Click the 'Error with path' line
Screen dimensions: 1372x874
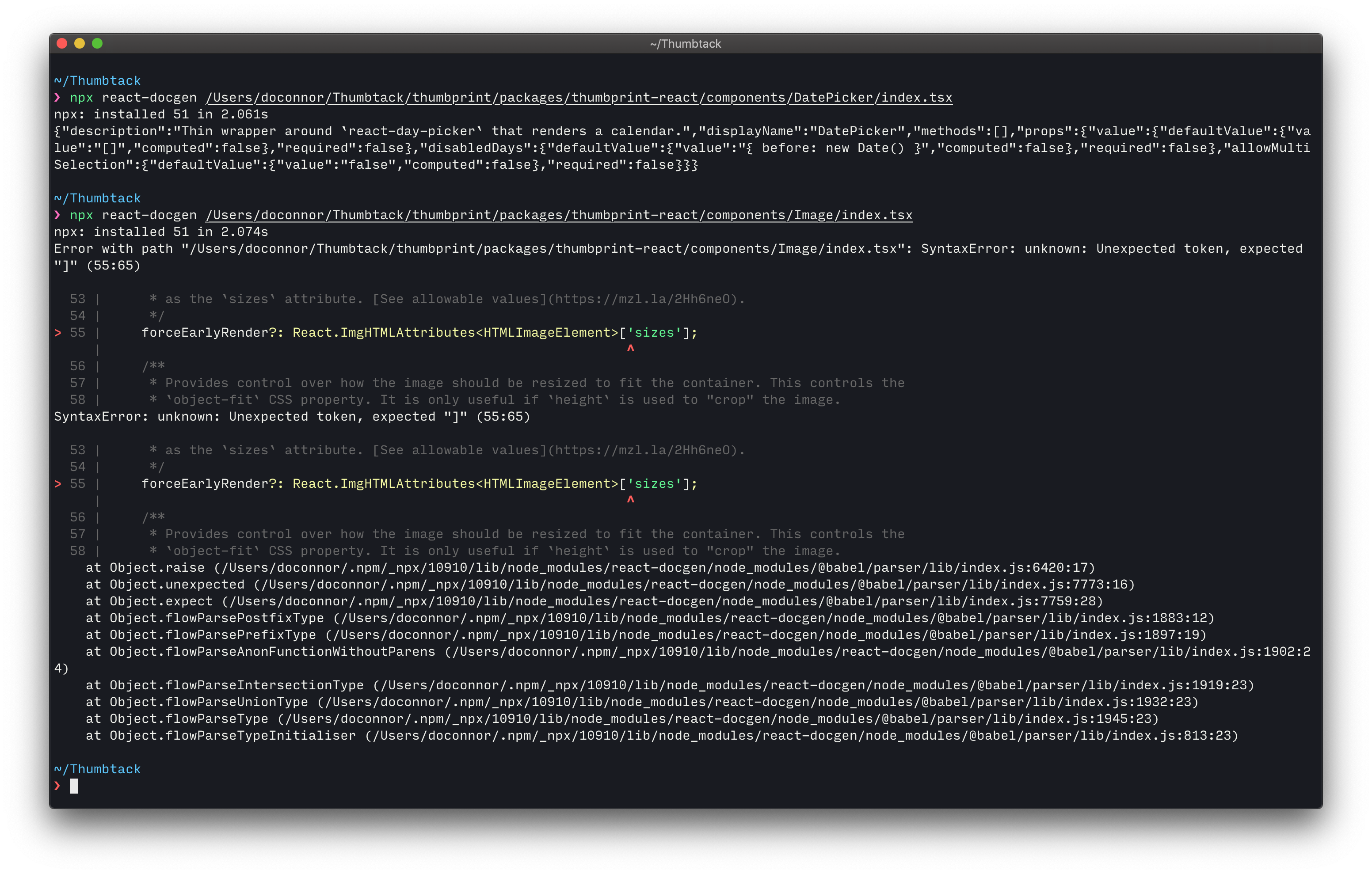(x=678, y=249)
